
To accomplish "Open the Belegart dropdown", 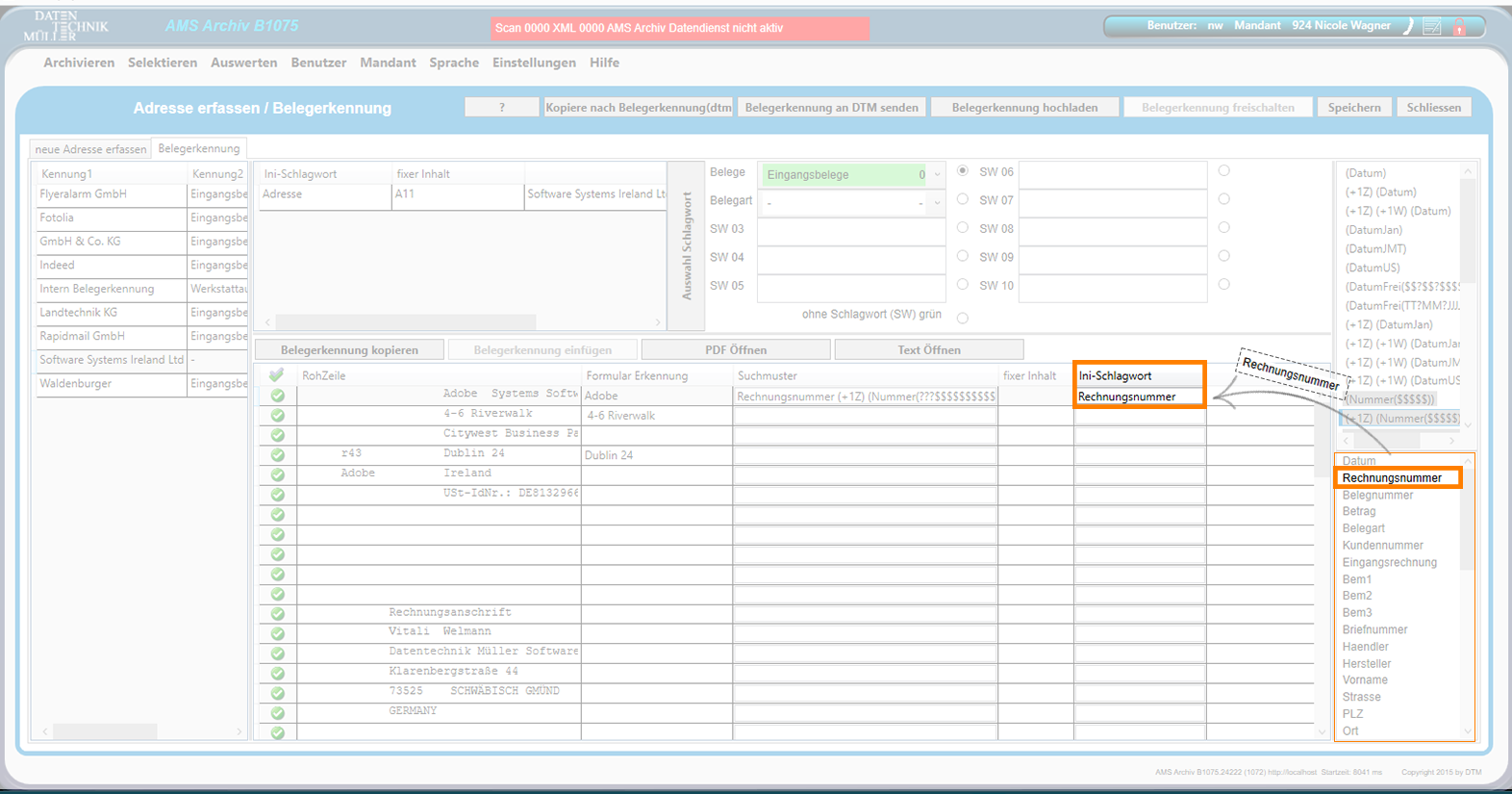I will click(937, 203).
